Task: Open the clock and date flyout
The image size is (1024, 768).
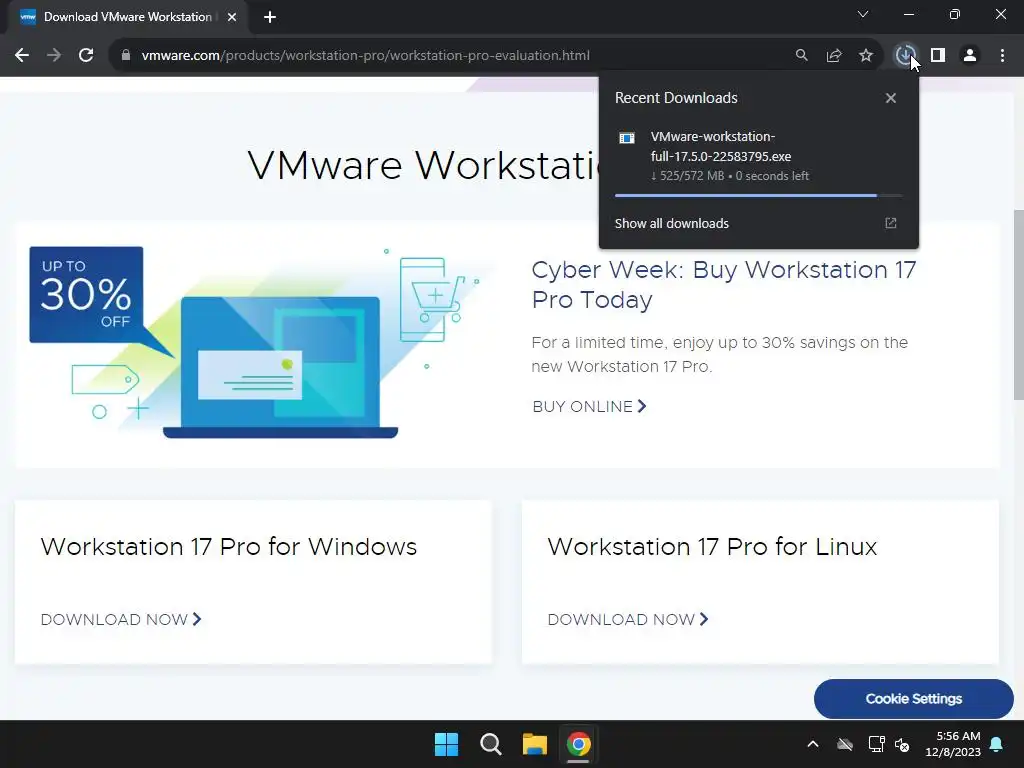Action: coord(953,744)
